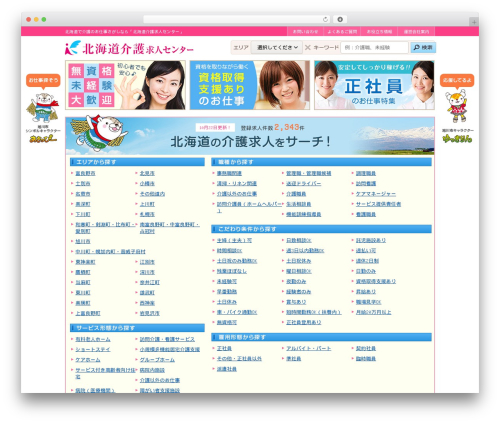Select the 小樽市 area link
Image resolution: width=500 pixels, height=423 pixels.
[x=147, y=184]
